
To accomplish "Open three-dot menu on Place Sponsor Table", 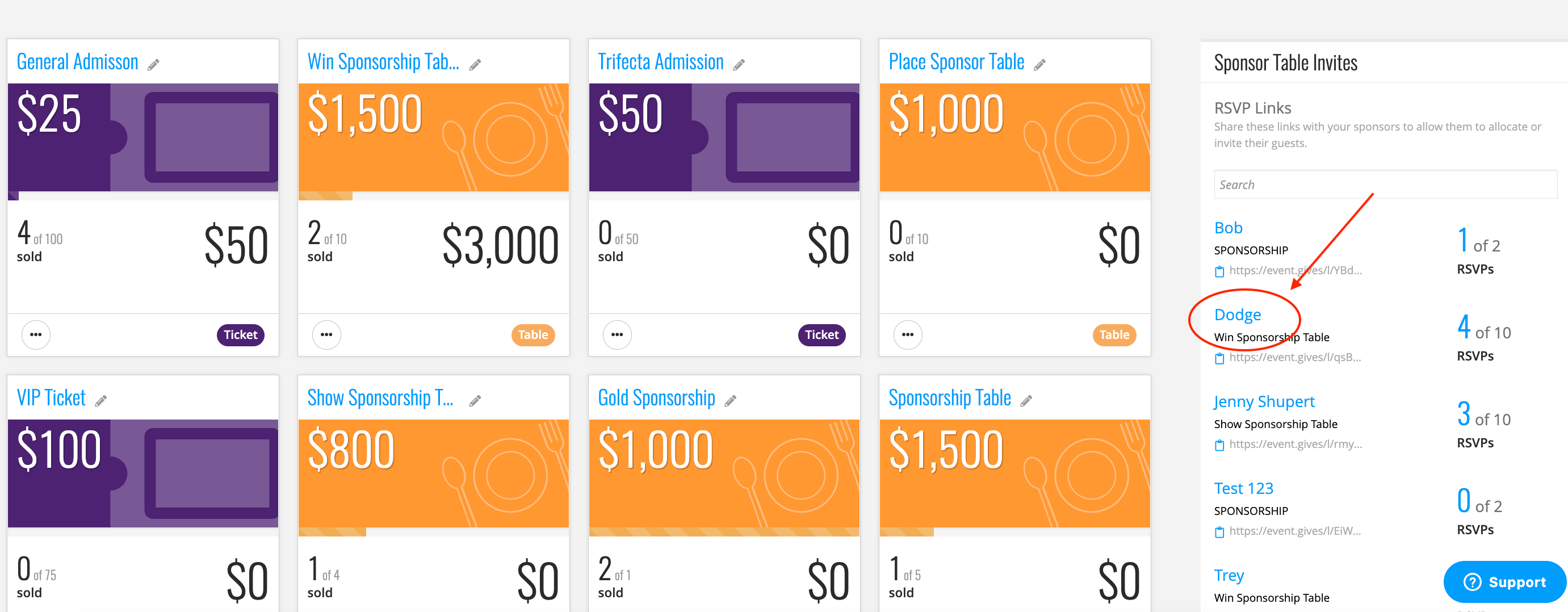I will (x=908, y=334).
